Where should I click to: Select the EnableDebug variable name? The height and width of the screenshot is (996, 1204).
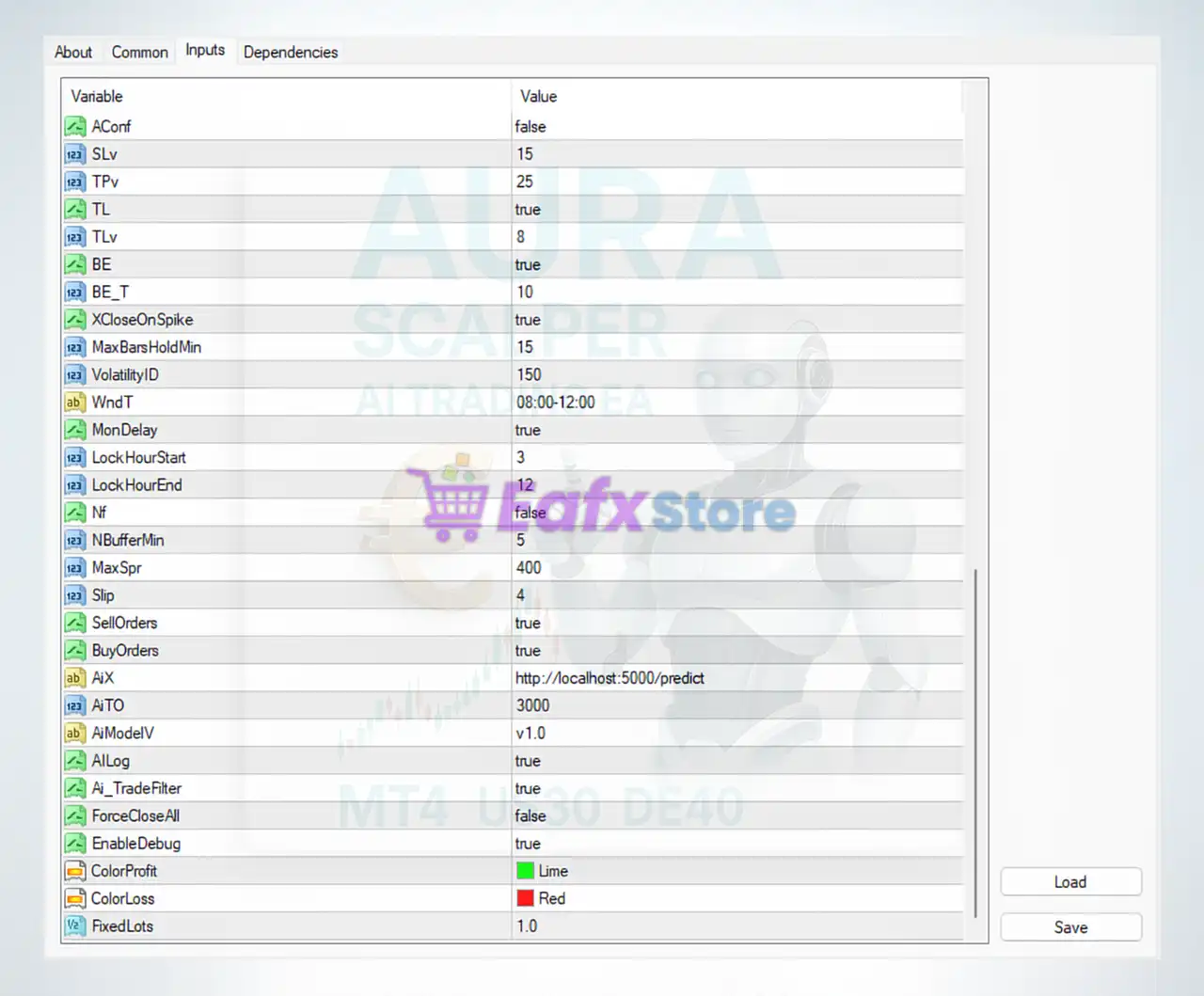tap(136, 844)
